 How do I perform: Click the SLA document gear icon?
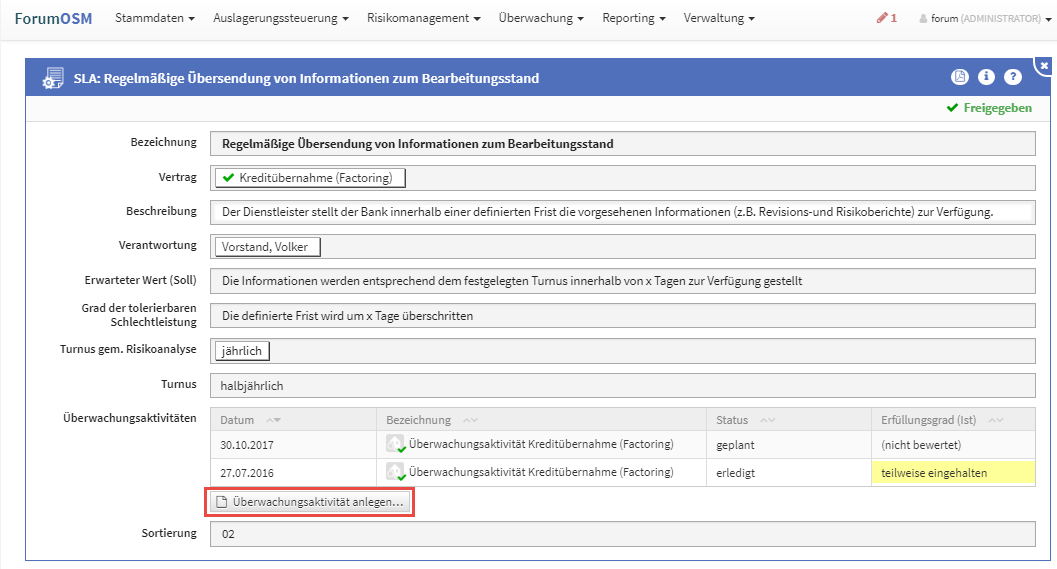(52, 78)
